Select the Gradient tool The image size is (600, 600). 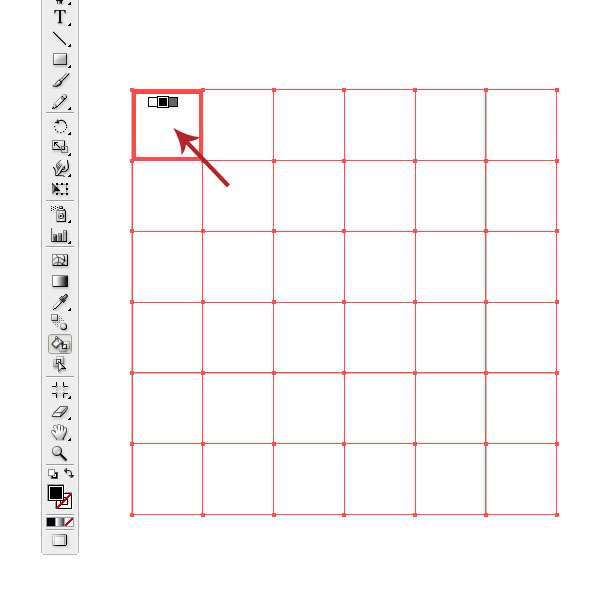[60, 281]
